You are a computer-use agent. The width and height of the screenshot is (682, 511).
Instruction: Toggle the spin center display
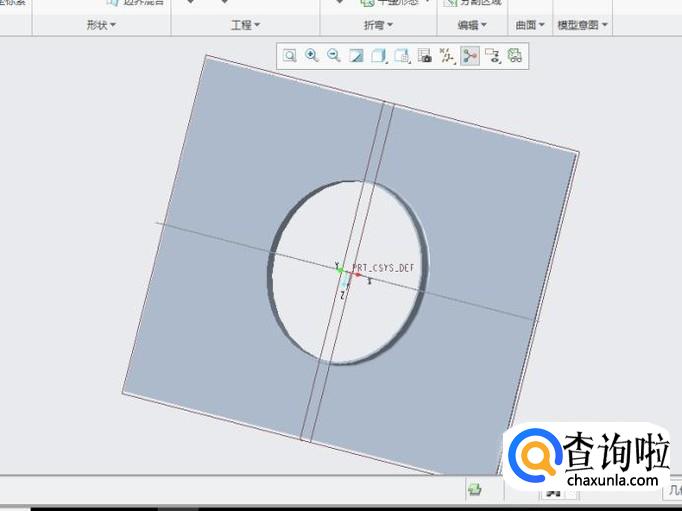(470, 56)
